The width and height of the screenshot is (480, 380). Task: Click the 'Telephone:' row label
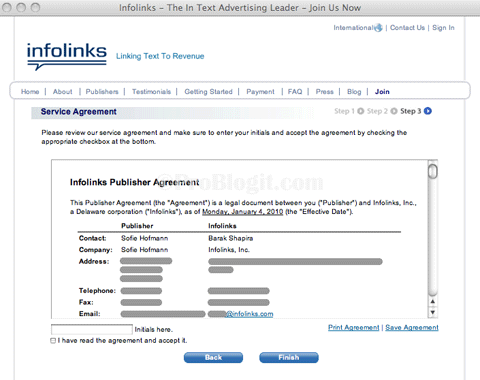[x=97, y=291]
